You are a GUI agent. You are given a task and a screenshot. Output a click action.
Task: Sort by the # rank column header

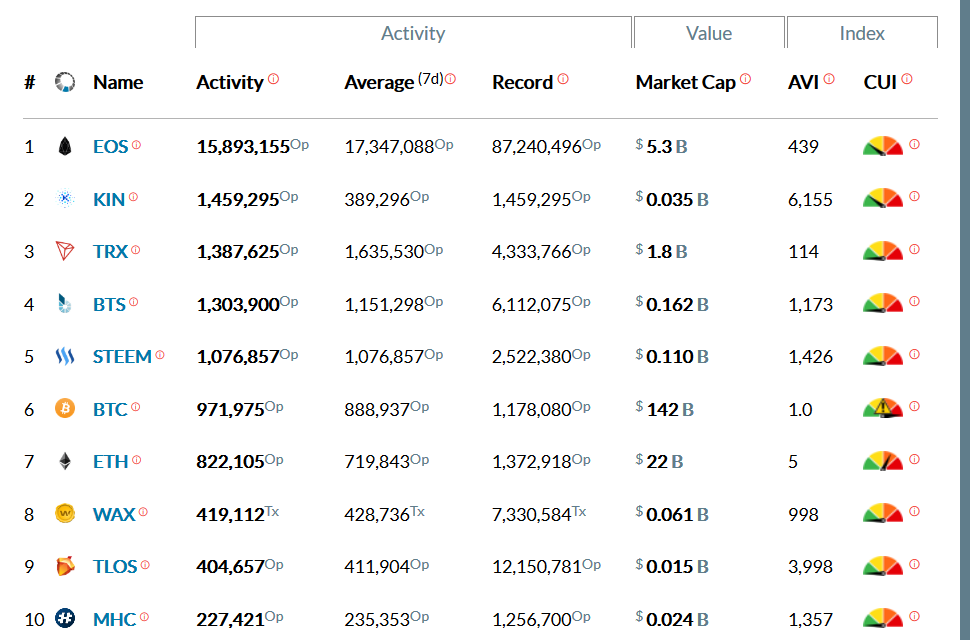click(x=30, y=82)
